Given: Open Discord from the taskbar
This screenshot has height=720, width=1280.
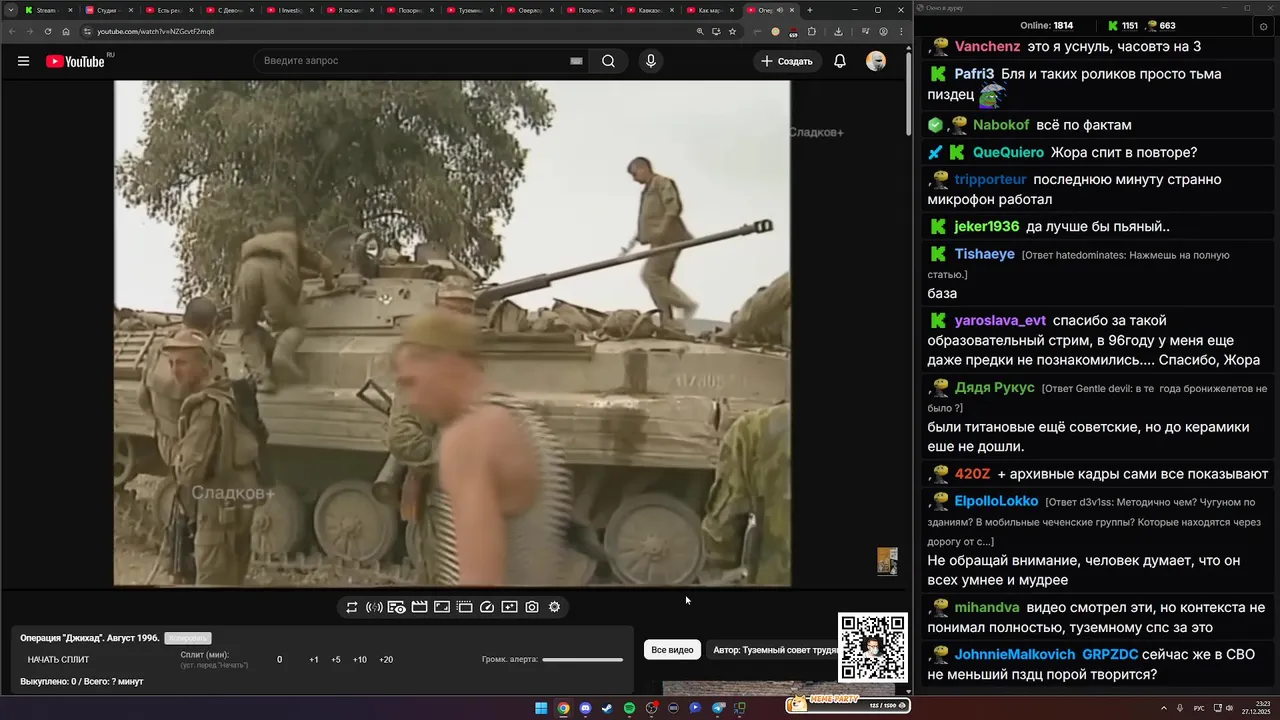Looking at the screenshot, I should [x=585, y=708].
